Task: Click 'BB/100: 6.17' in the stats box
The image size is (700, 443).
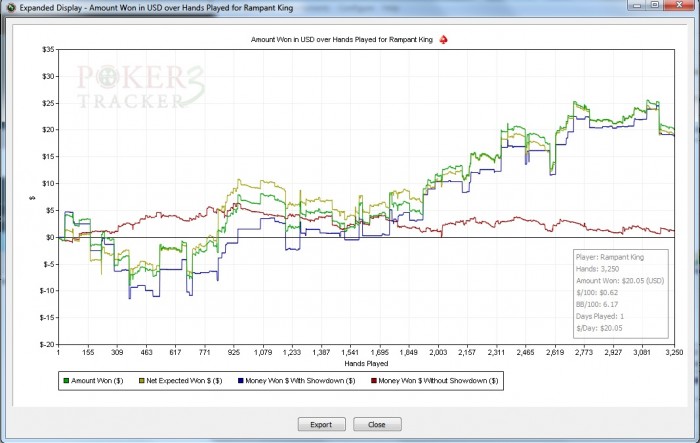Action: coord(597,305)
